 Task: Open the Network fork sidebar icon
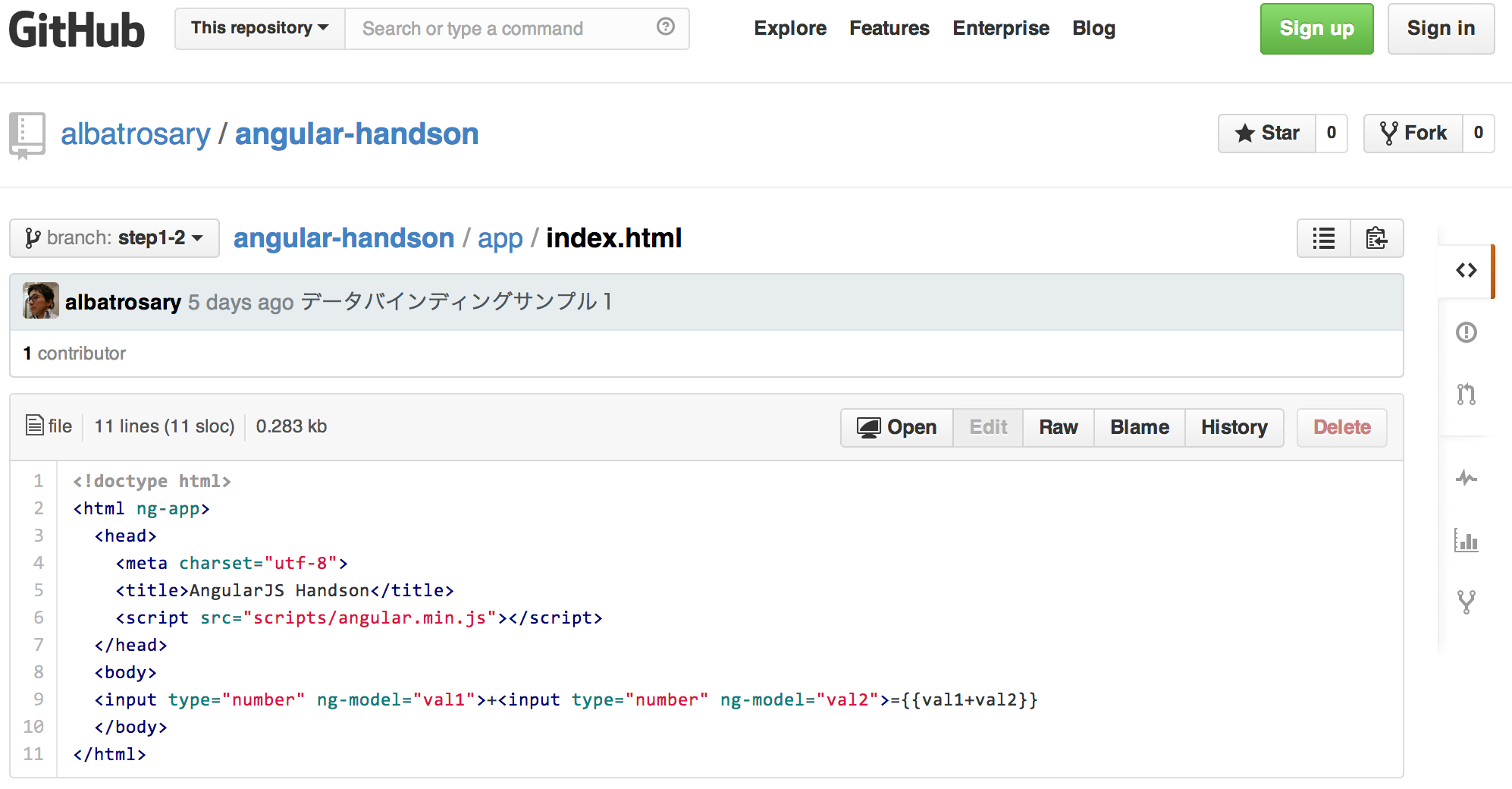tap(1467, 602)
